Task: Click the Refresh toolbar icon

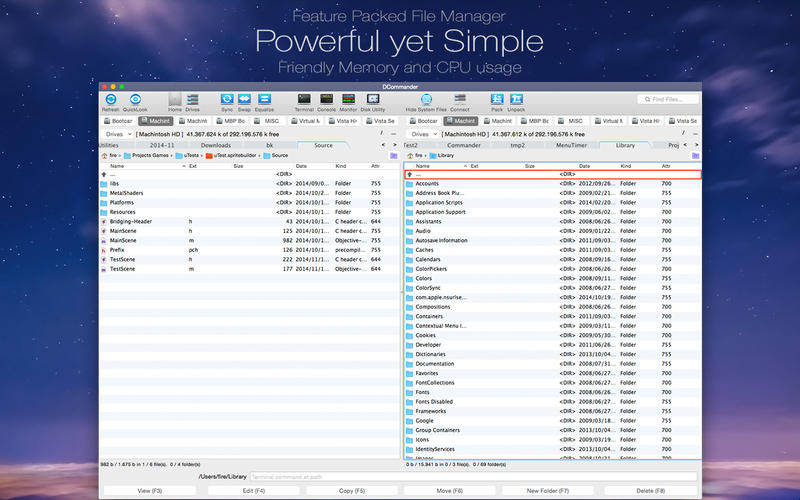Action: [110, 99]
